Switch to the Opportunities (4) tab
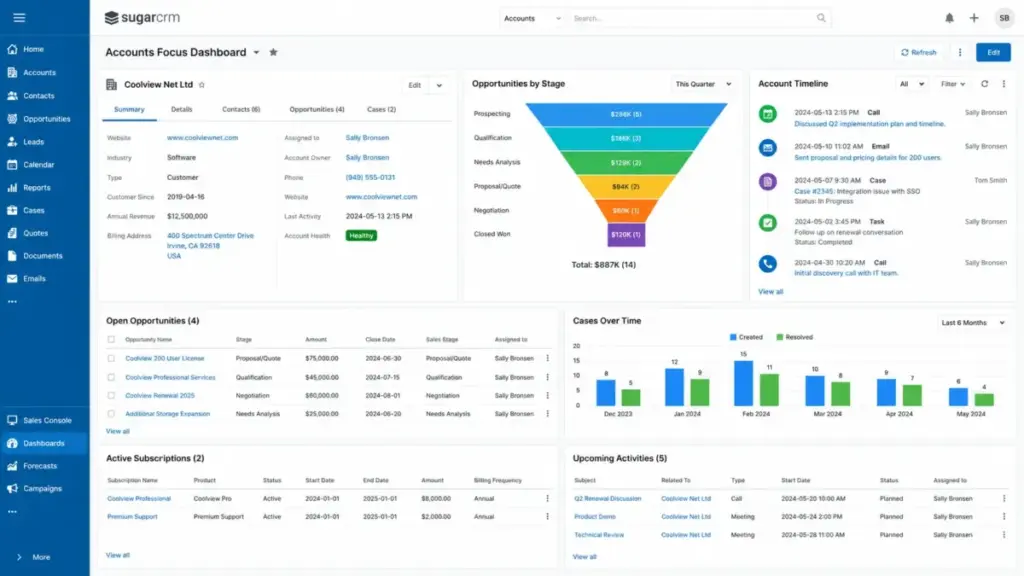 [317, 109]
